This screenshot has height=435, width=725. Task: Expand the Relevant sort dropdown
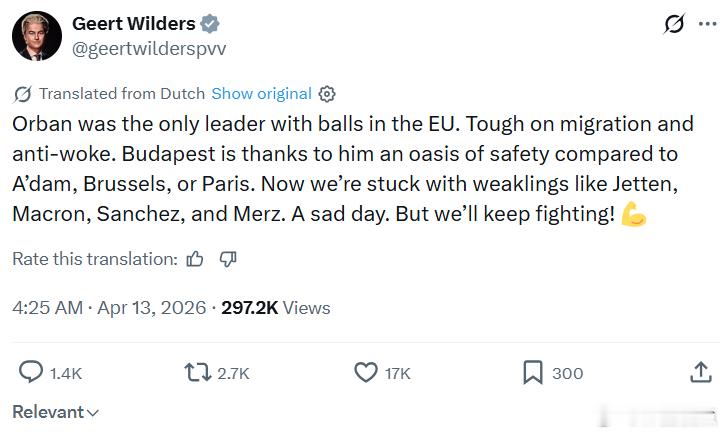click(56, 411)
